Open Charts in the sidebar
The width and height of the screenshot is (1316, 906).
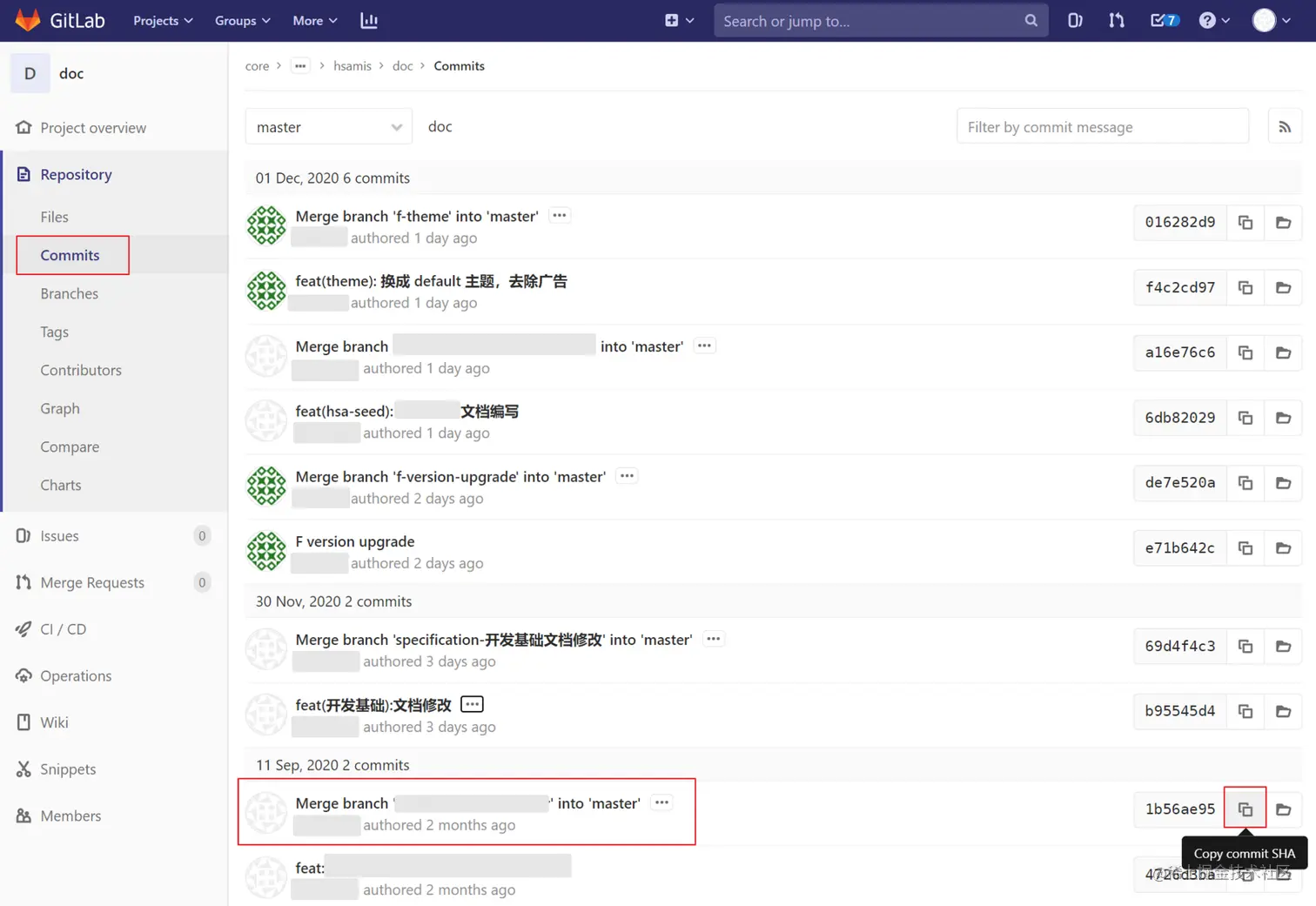[x=61, y=486]
